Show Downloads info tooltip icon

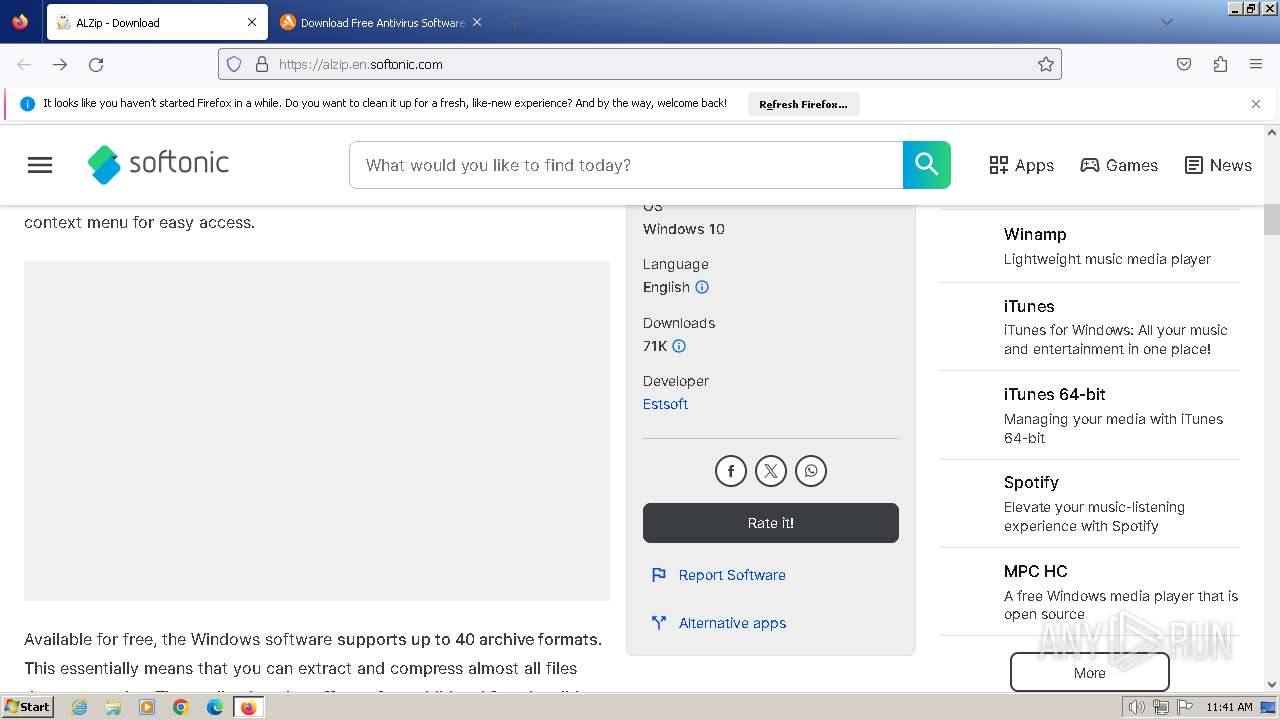[679, 346]
